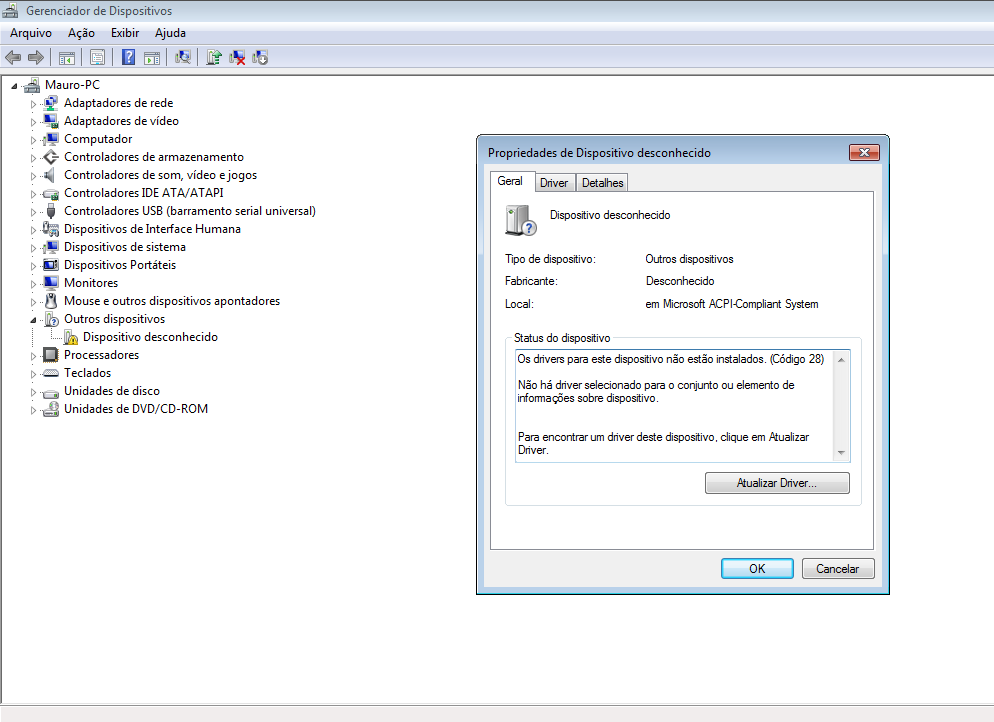Click the 'Desconhecido' manufacturer value
Viewport: 994px width, 722px height.
(680, 281)
